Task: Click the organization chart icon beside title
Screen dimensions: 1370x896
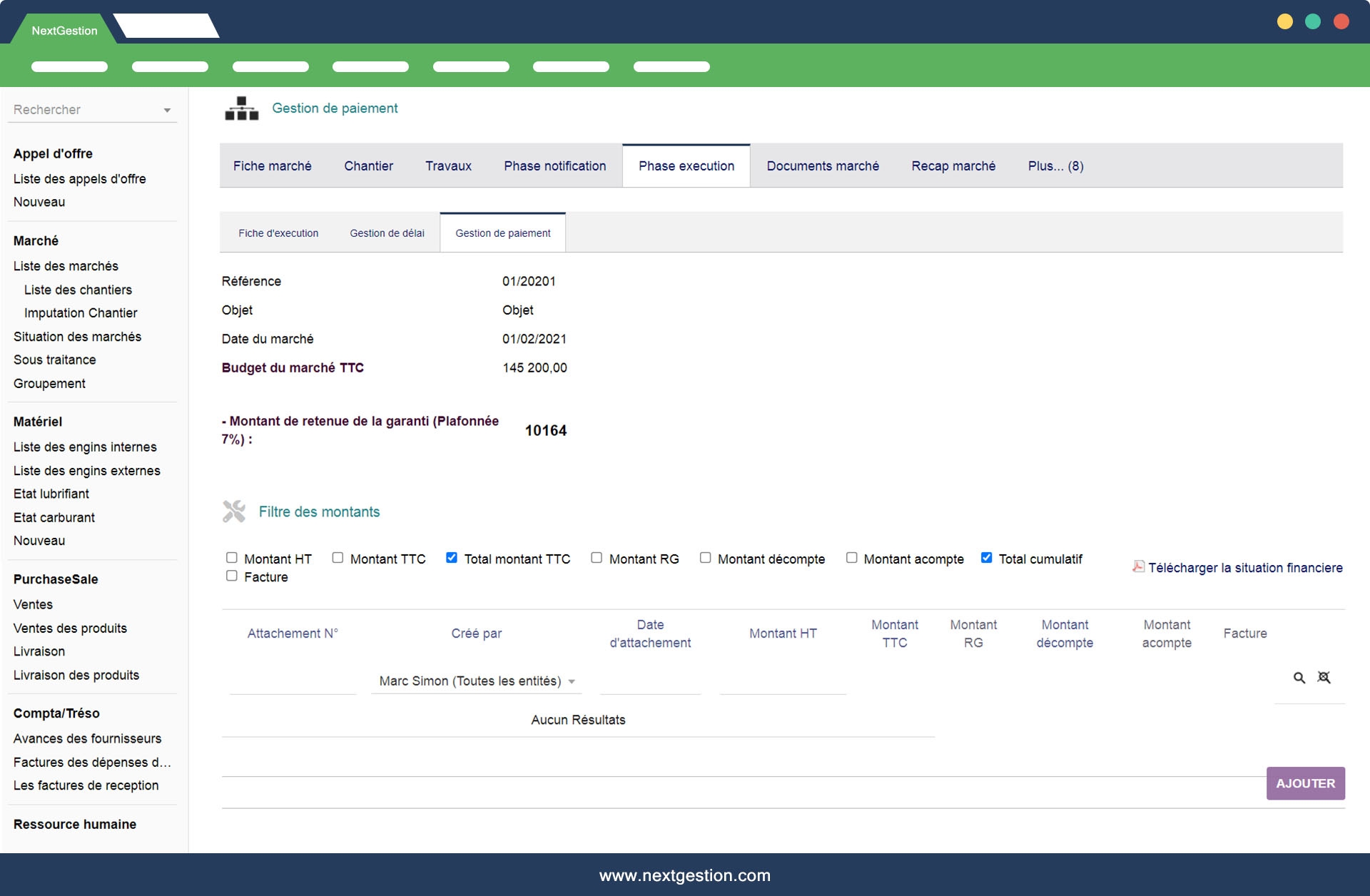Action: coord(242,108)
